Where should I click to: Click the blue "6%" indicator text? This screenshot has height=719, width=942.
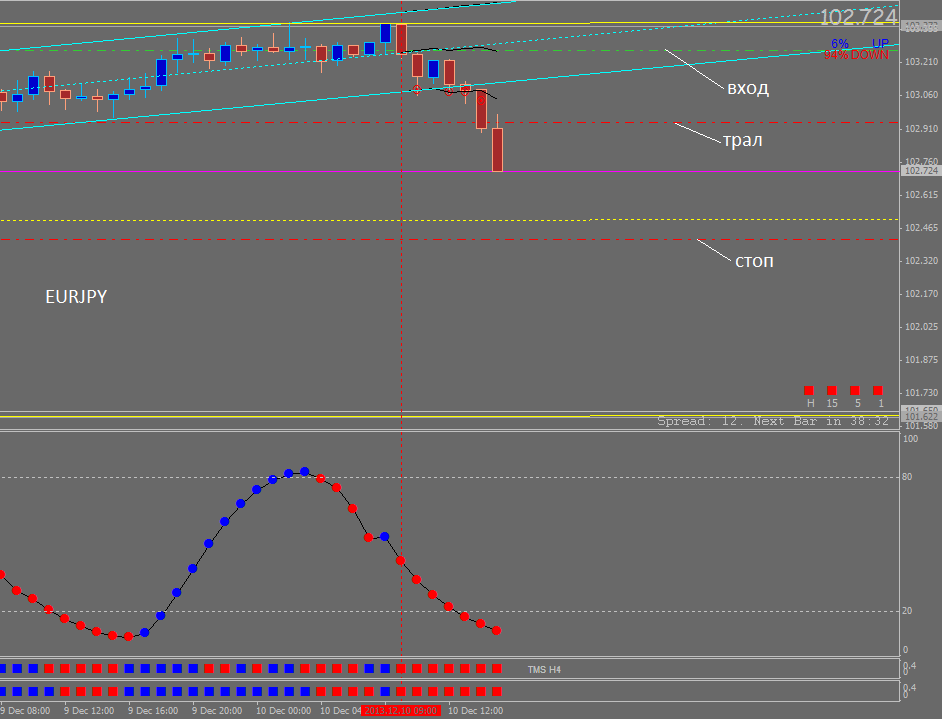pyautogui.click(x=840, y=44)
